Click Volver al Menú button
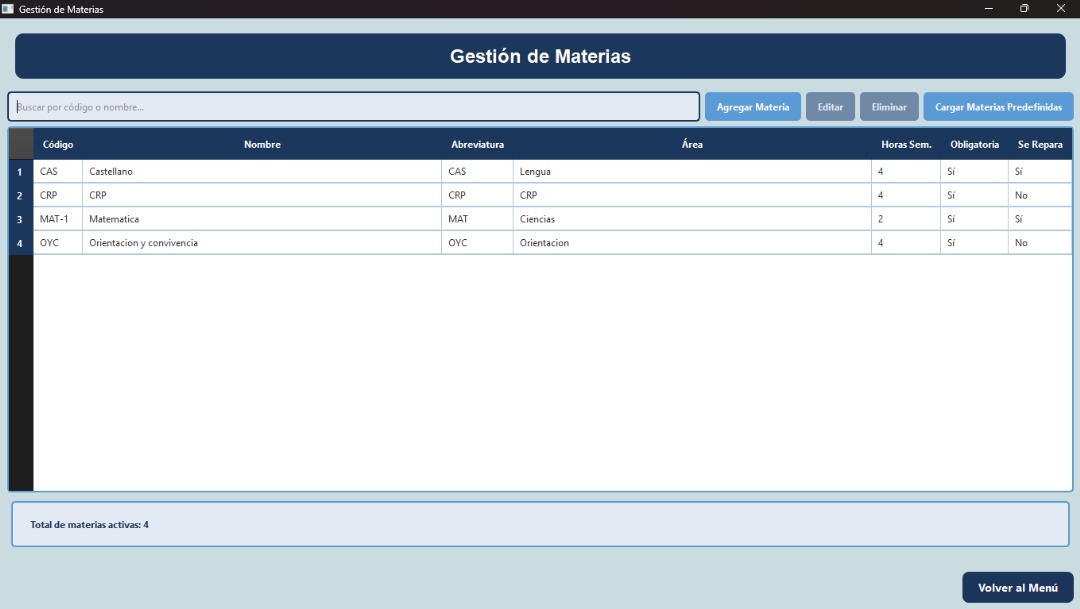This screenshot has width=1080, height=609. 1017,588
